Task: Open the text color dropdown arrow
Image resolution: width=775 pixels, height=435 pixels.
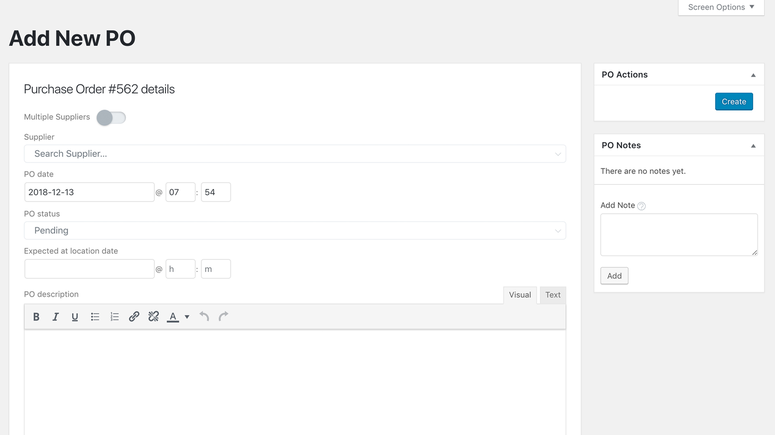Action: coord(187,317)
